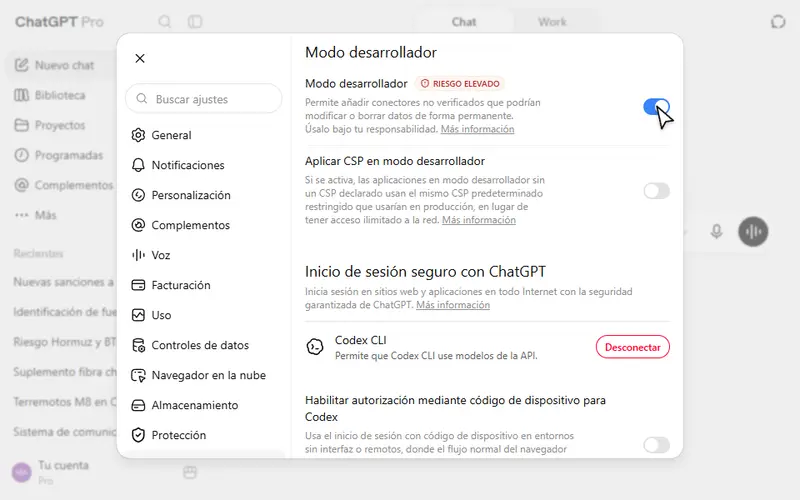Open Más información link under Modo desarrollador
The image size is (800, 500).
click(478, 129)
